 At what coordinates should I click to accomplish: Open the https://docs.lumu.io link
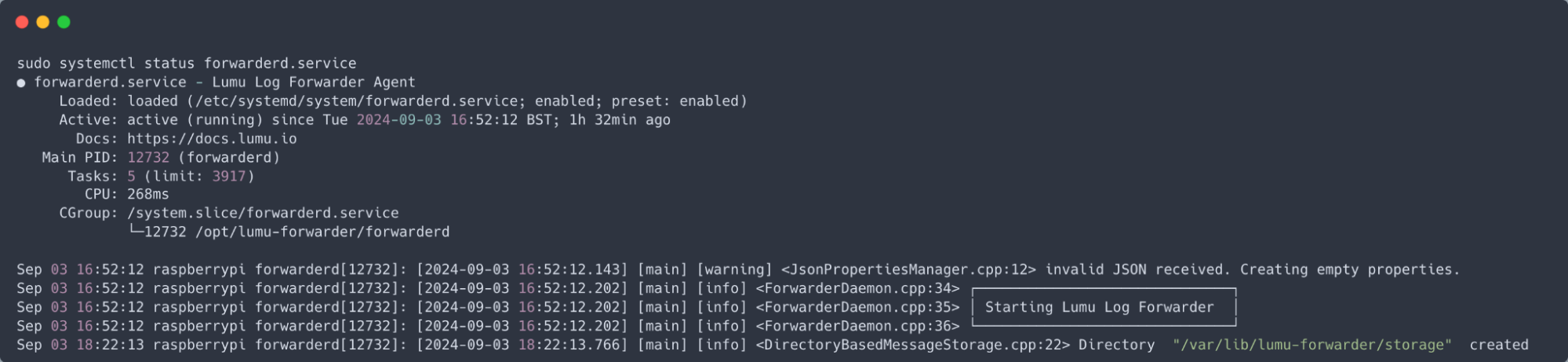212,139
